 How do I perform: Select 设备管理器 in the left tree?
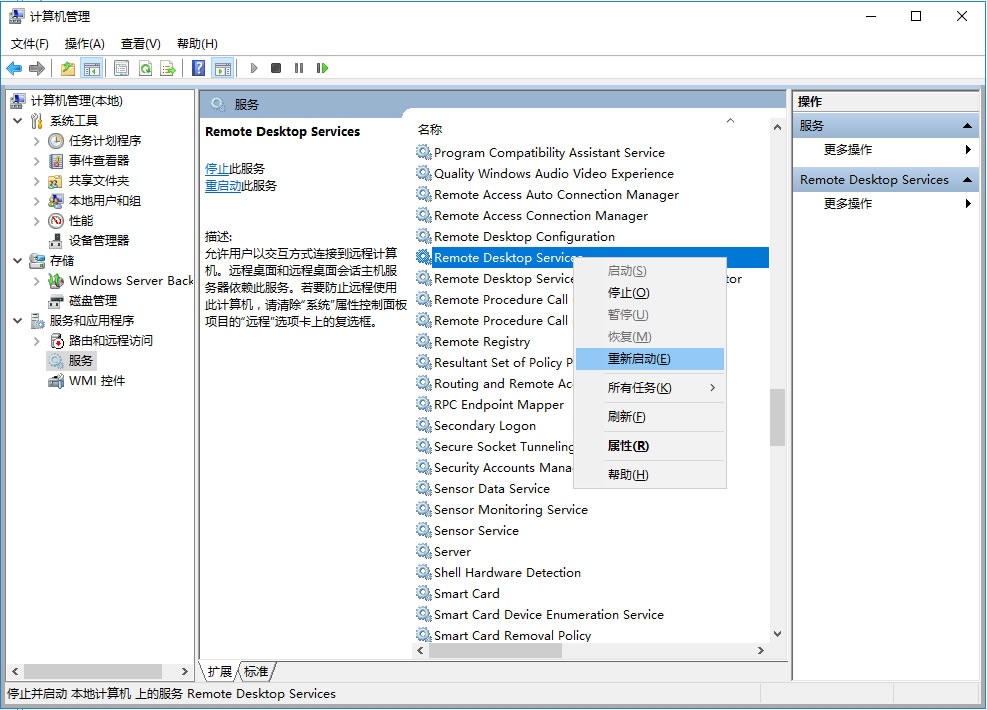click(99, 241)
